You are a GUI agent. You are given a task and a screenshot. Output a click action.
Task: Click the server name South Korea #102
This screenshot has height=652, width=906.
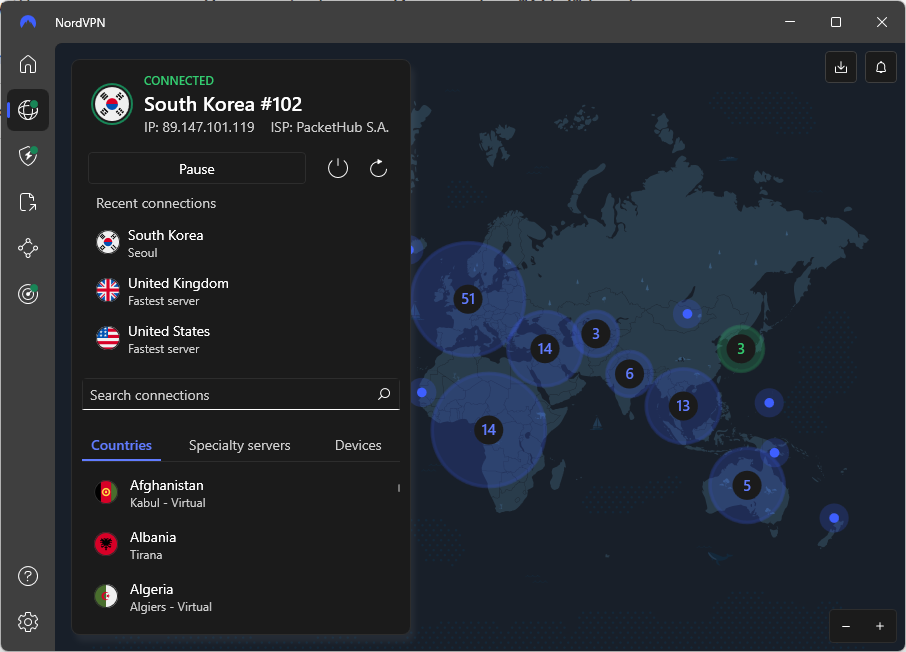pyautogui.click(x=223, y=104)
